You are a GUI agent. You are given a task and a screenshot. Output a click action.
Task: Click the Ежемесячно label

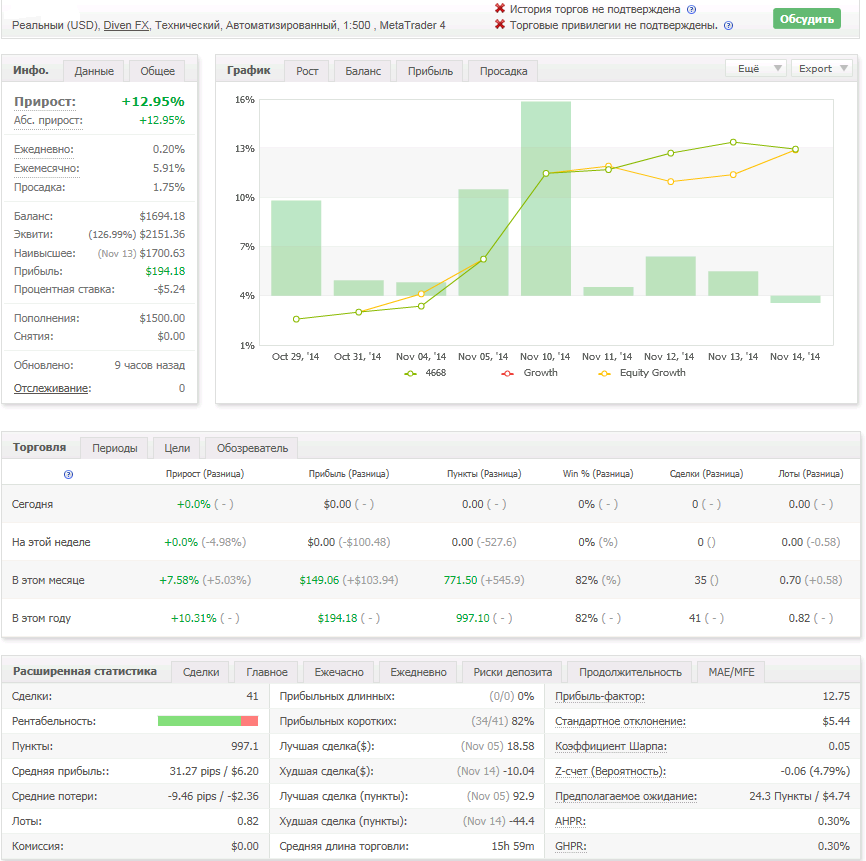point(46,168)
